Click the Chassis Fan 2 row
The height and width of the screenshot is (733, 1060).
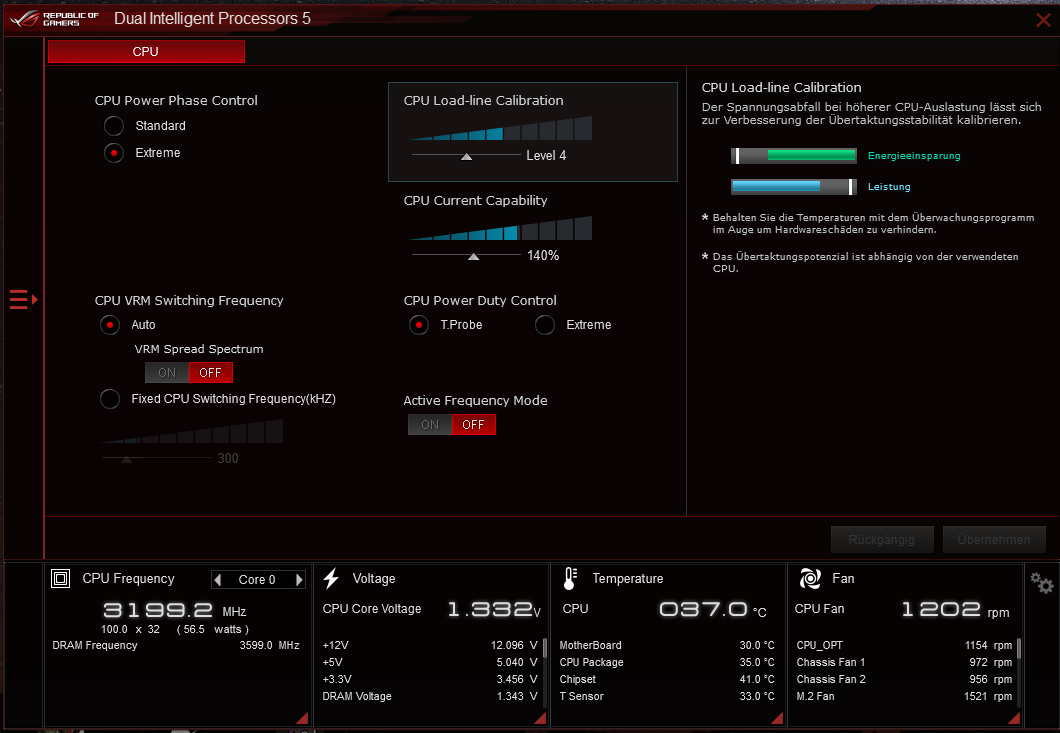(x=904, y=679)
